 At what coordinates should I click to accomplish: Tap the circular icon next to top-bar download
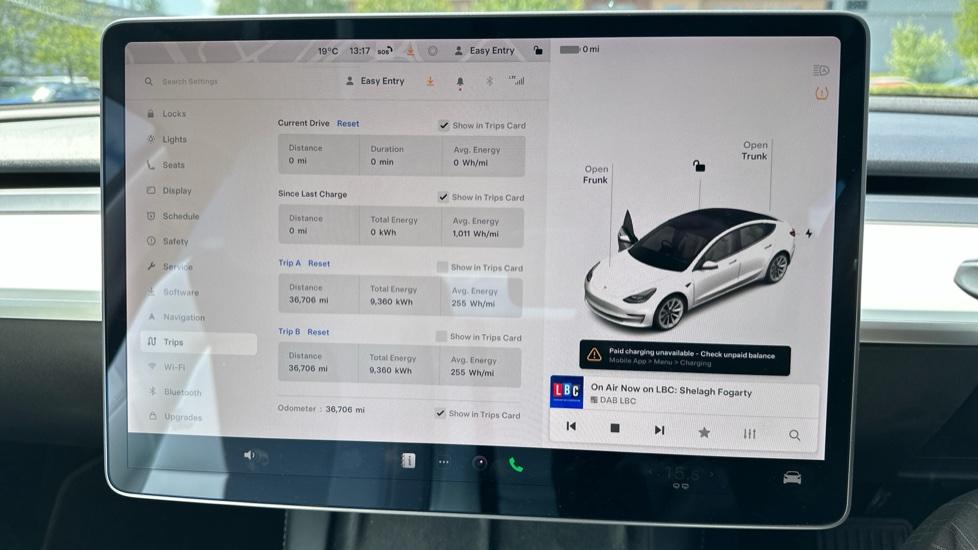pos(432,51)
